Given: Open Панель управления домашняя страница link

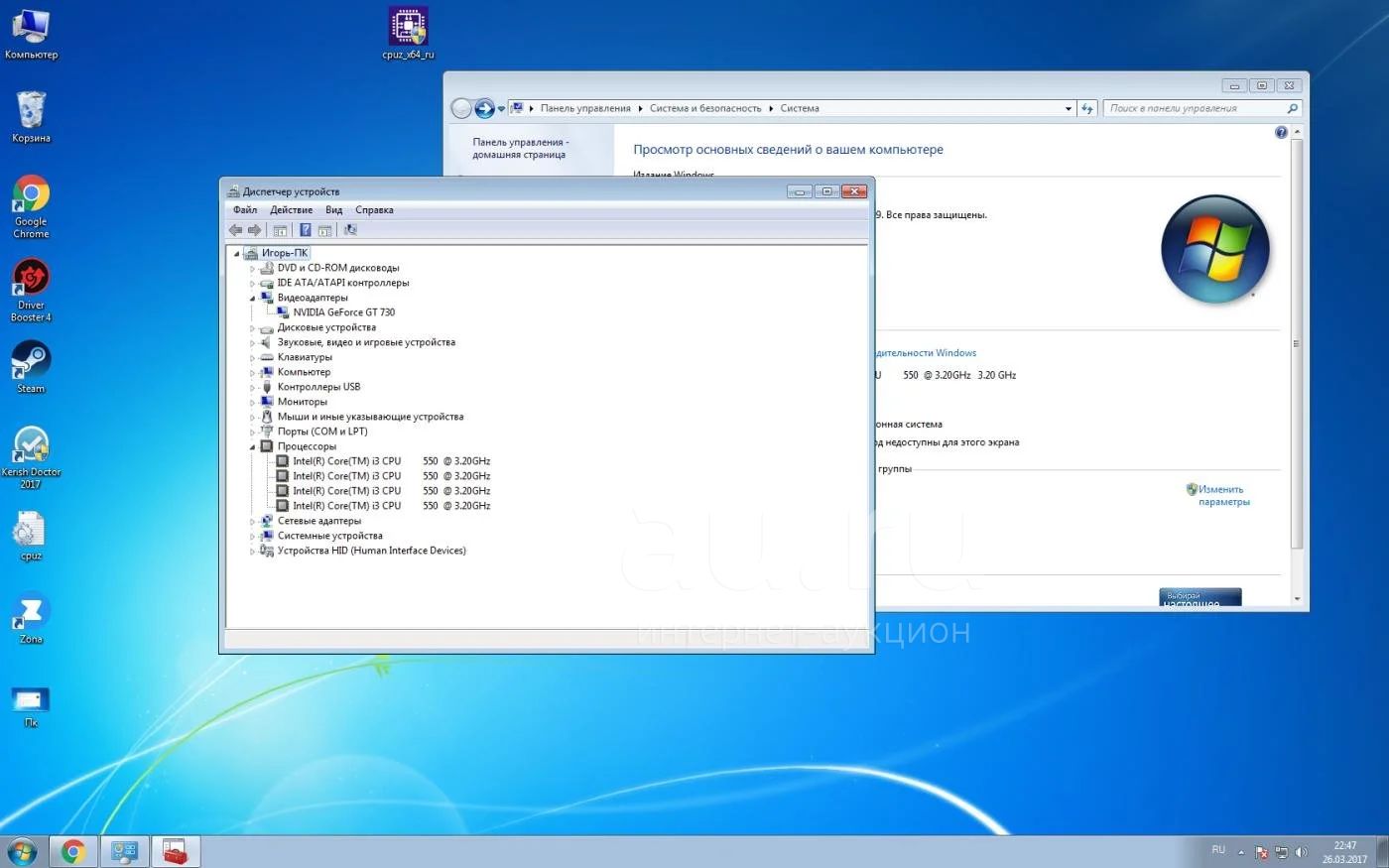Looking at the screenshot, I should (519, 149).
